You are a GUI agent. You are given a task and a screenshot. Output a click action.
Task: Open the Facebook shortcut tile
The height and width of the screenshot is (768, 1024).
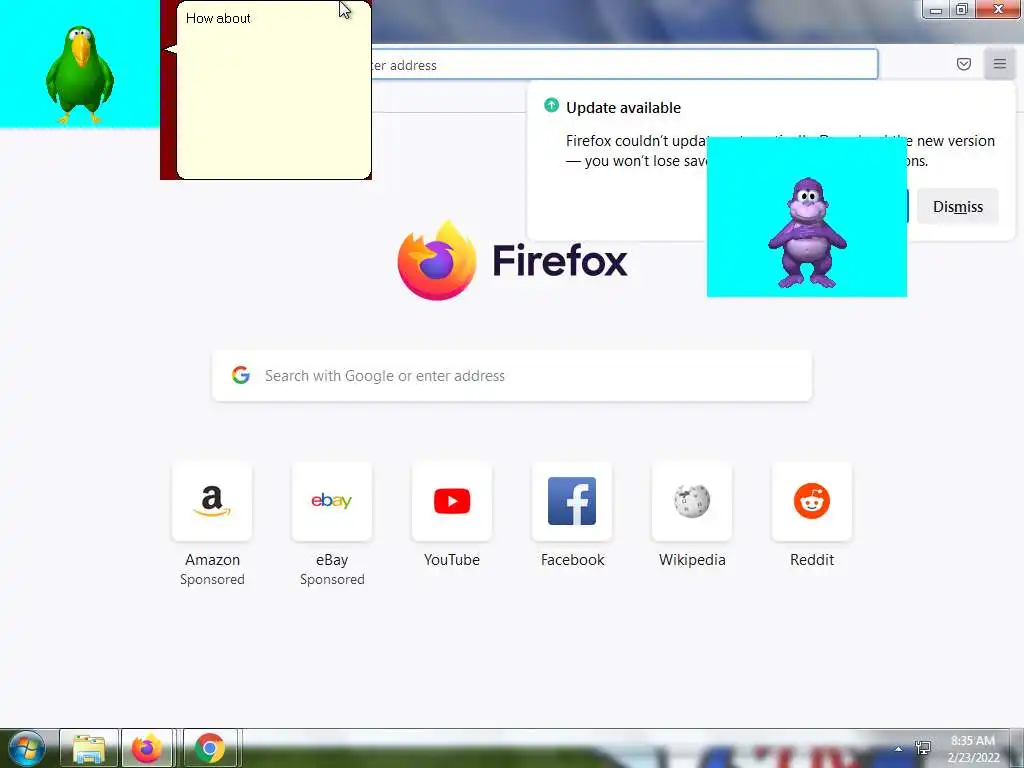click(572, 501)
